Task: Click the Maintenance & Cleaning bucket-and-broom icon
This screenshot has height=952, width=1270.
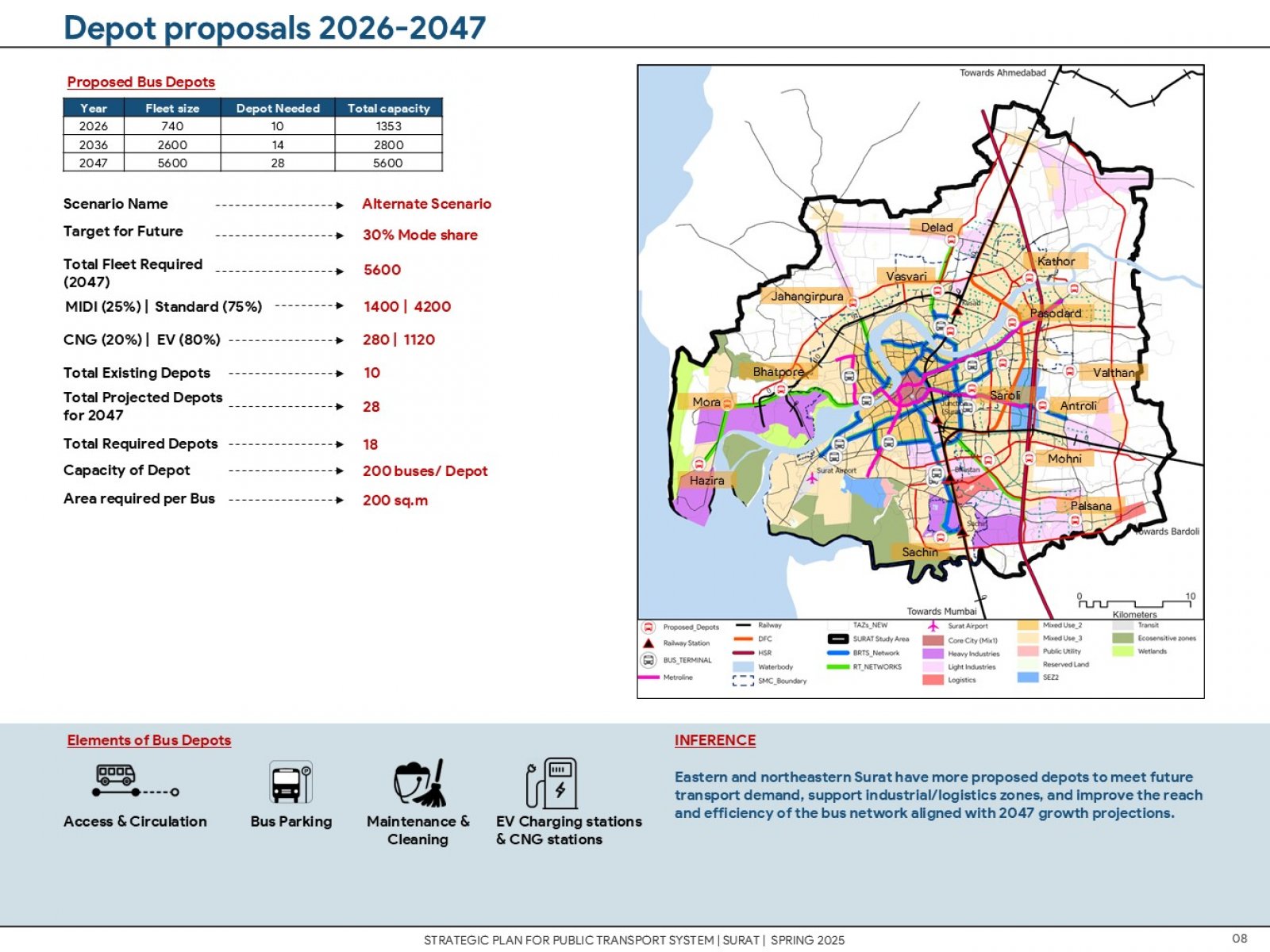Action: point(420,783)
